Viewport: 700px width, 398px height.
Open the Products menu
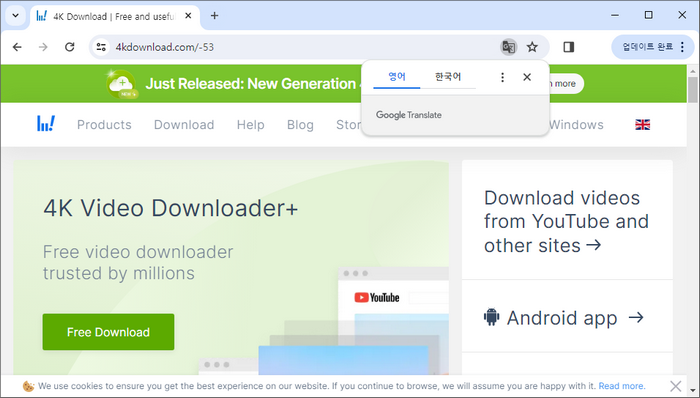[104, 124]
